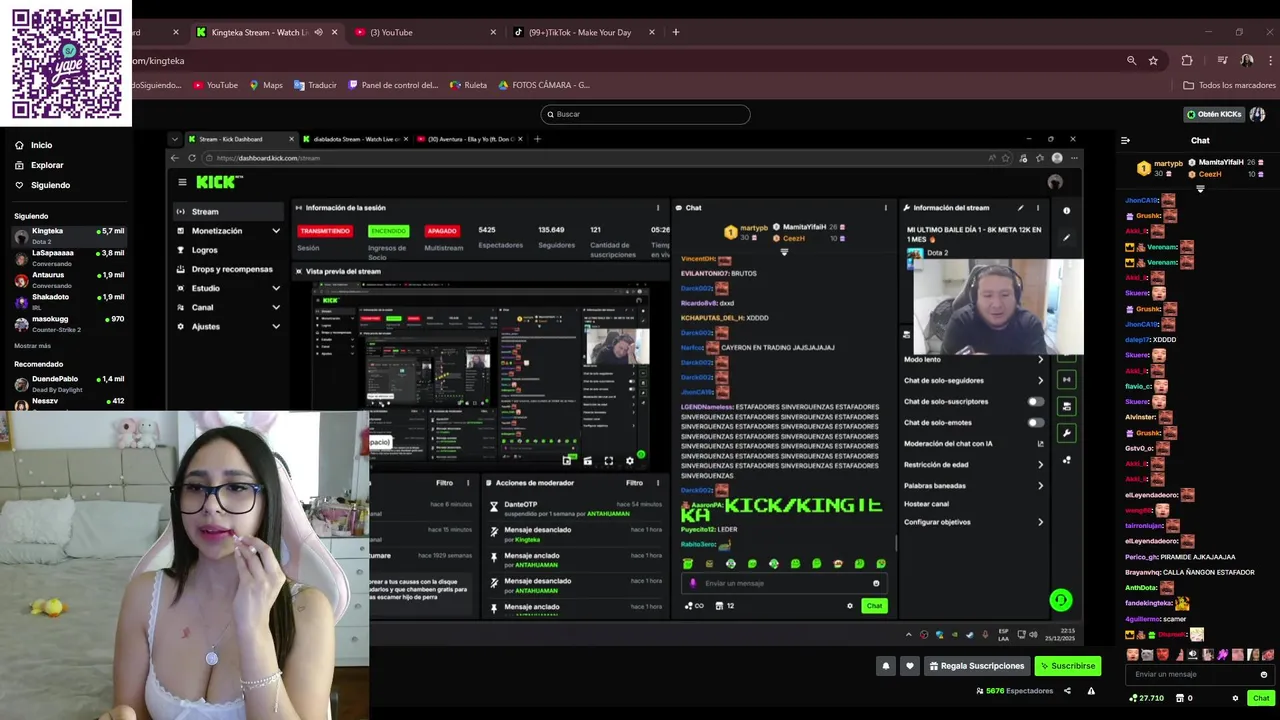This screenshot has width=1280, height=720.
Task: Open the Ruleta bookmark
Action: click(x=469, y=85)
